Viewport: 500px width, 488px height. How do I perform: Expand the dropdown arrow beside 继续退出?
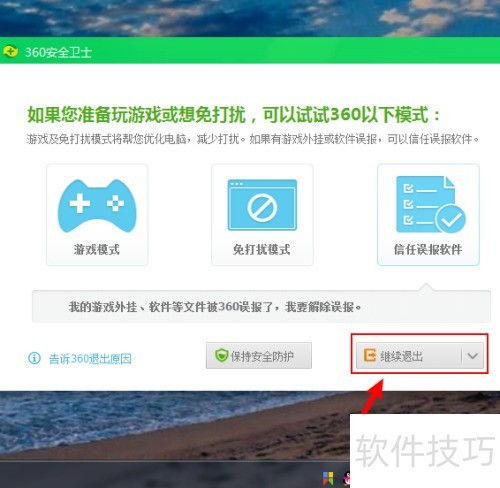pyautogui.click(x=472, y=356)
